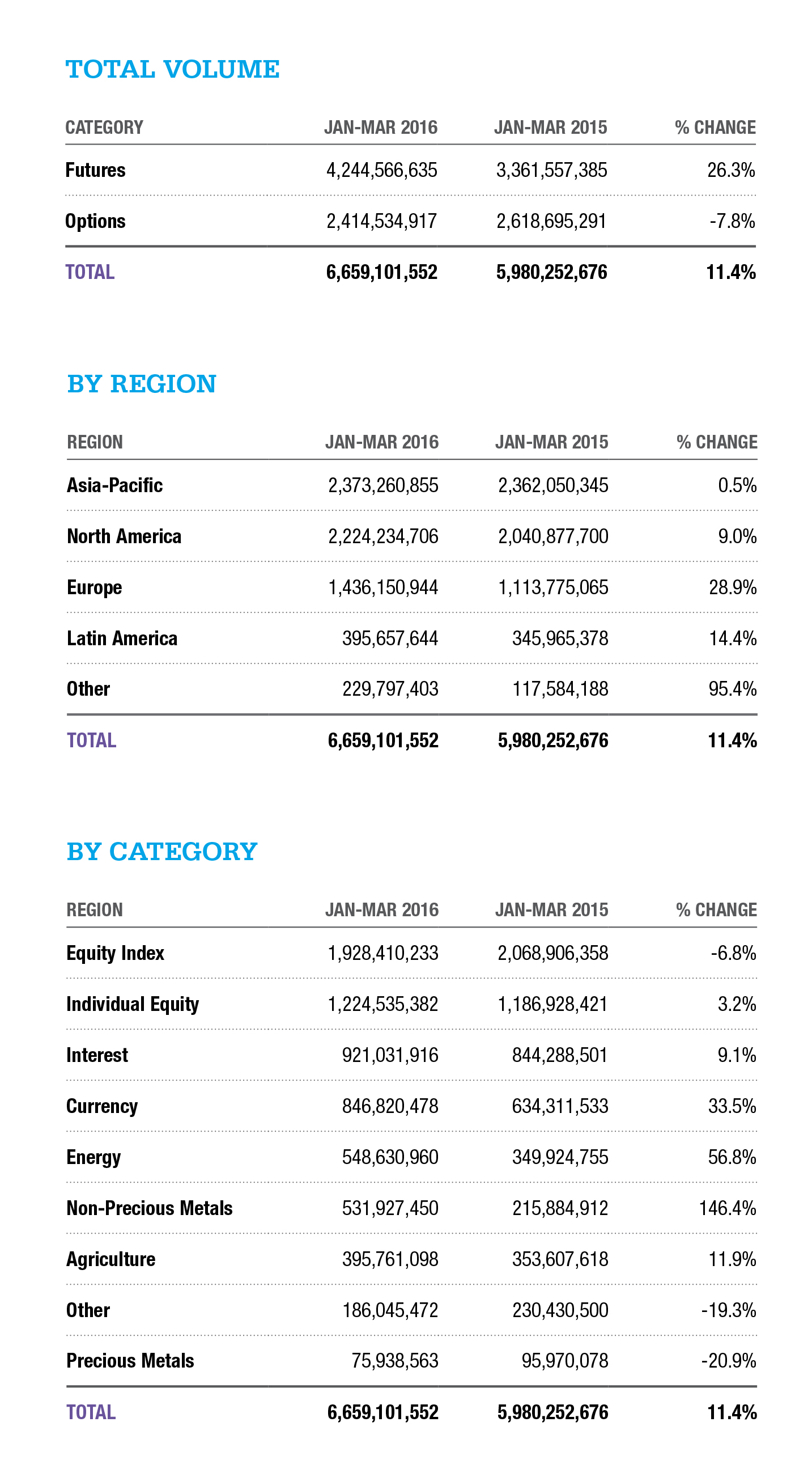
Task: Click the Non-Precious Metals row label
Action: coord(150,1208)
